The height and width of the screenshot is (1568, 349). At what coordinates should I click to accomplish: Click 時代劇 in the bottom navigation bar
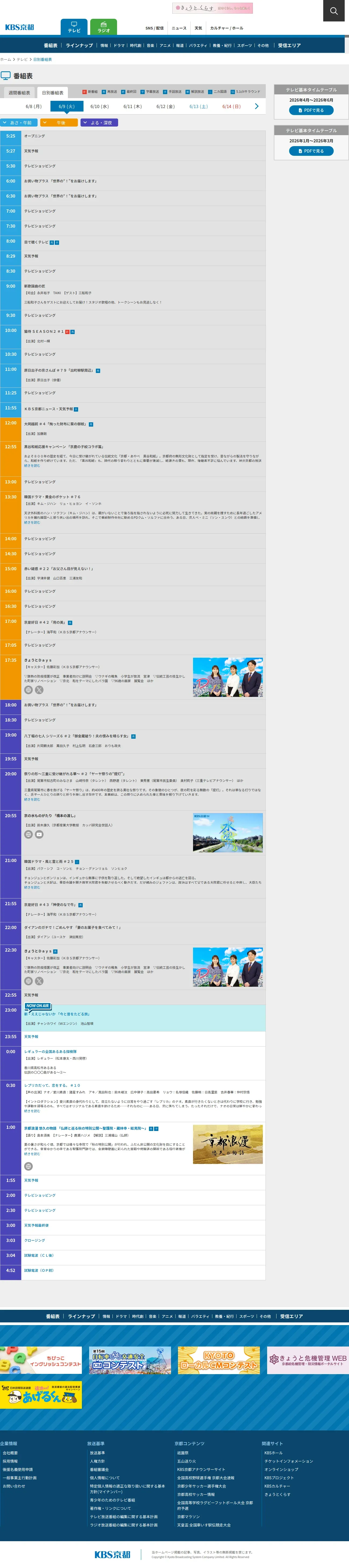coord(138,1316)
